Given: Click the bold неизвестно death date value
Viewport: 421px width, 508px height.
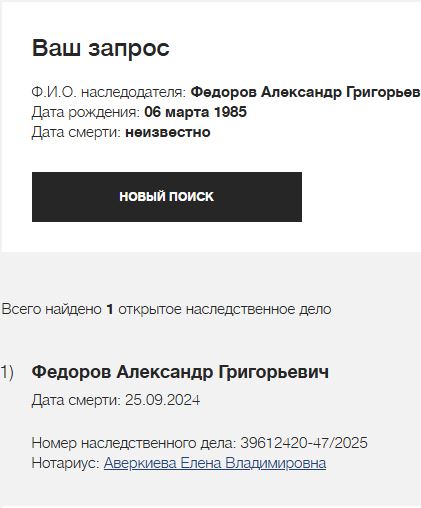Looking at the screenshot, I should [x=168, y=132].
